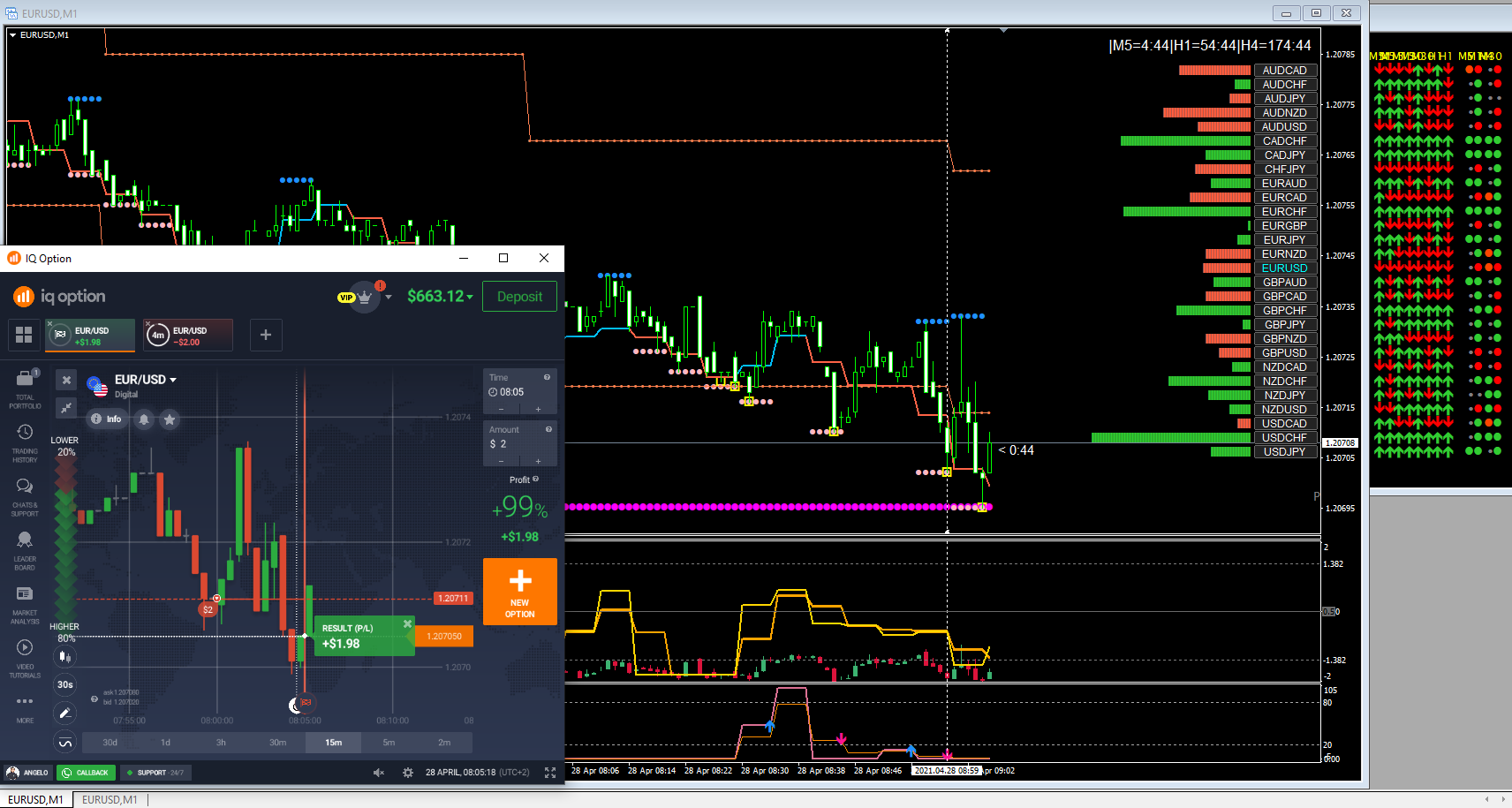The height and width of the screenshot is (808, 1512).
Task: Click the Time field help icon
Action: (x=547, y=377)
